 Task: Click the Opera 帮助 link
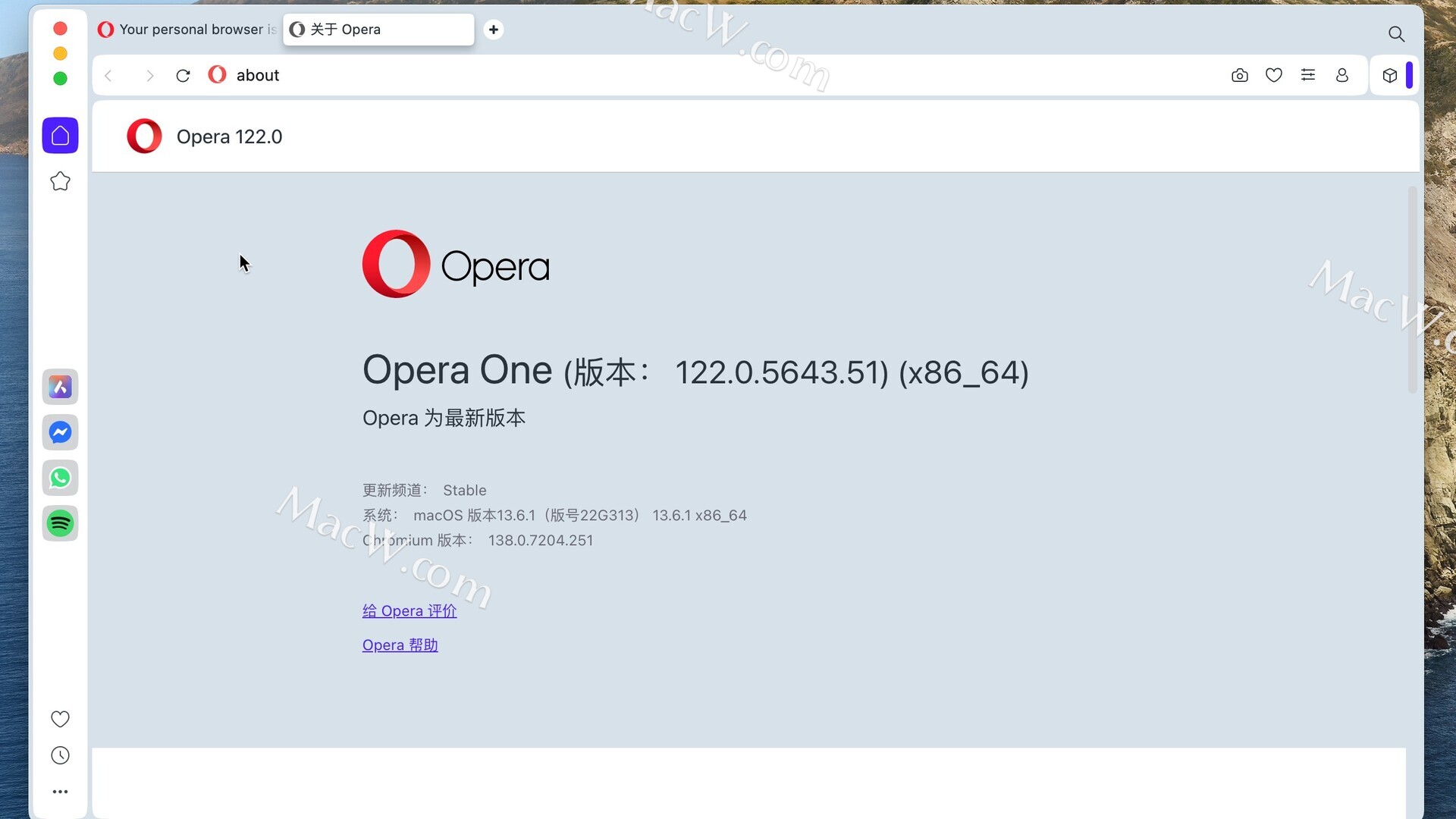400,645
